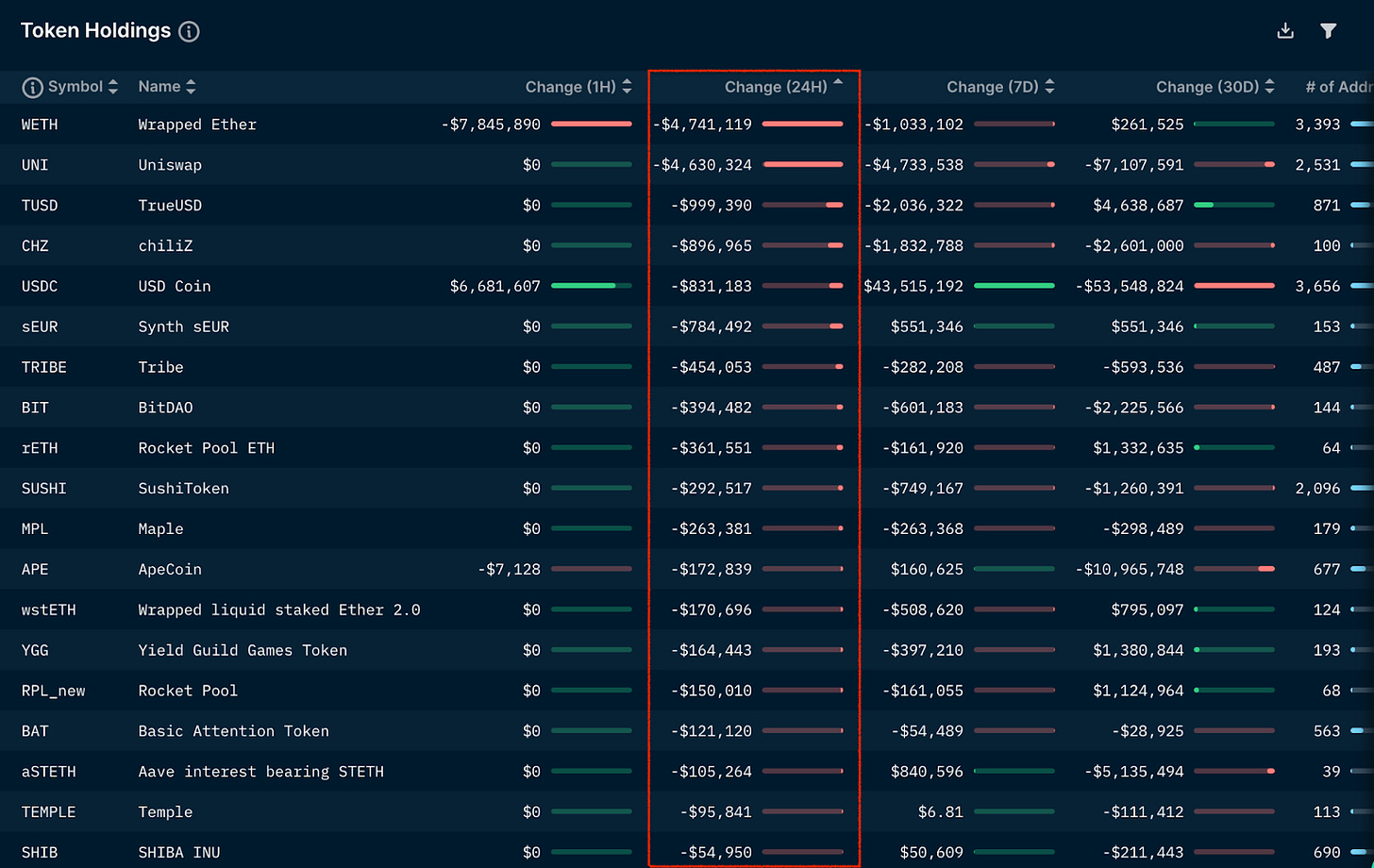
Task: Sort by Name column arrows
Action: point(191,87)
